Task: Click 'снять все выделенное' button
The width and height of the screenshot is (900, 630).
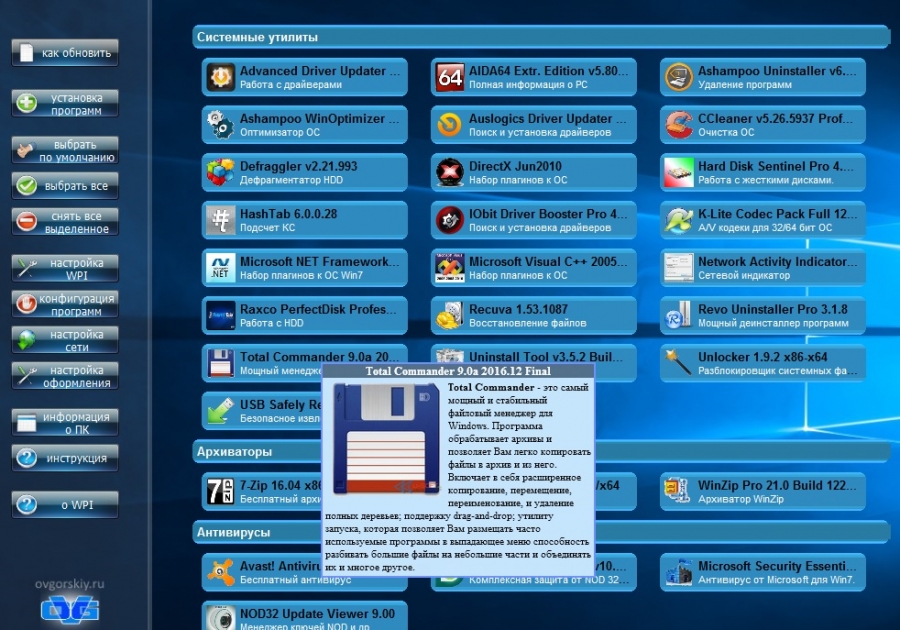Action: [65, 222]
